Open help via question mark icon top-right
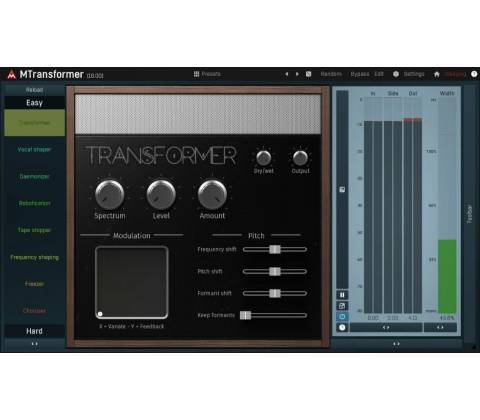The image size is (480, 420). tap(474, 74)
